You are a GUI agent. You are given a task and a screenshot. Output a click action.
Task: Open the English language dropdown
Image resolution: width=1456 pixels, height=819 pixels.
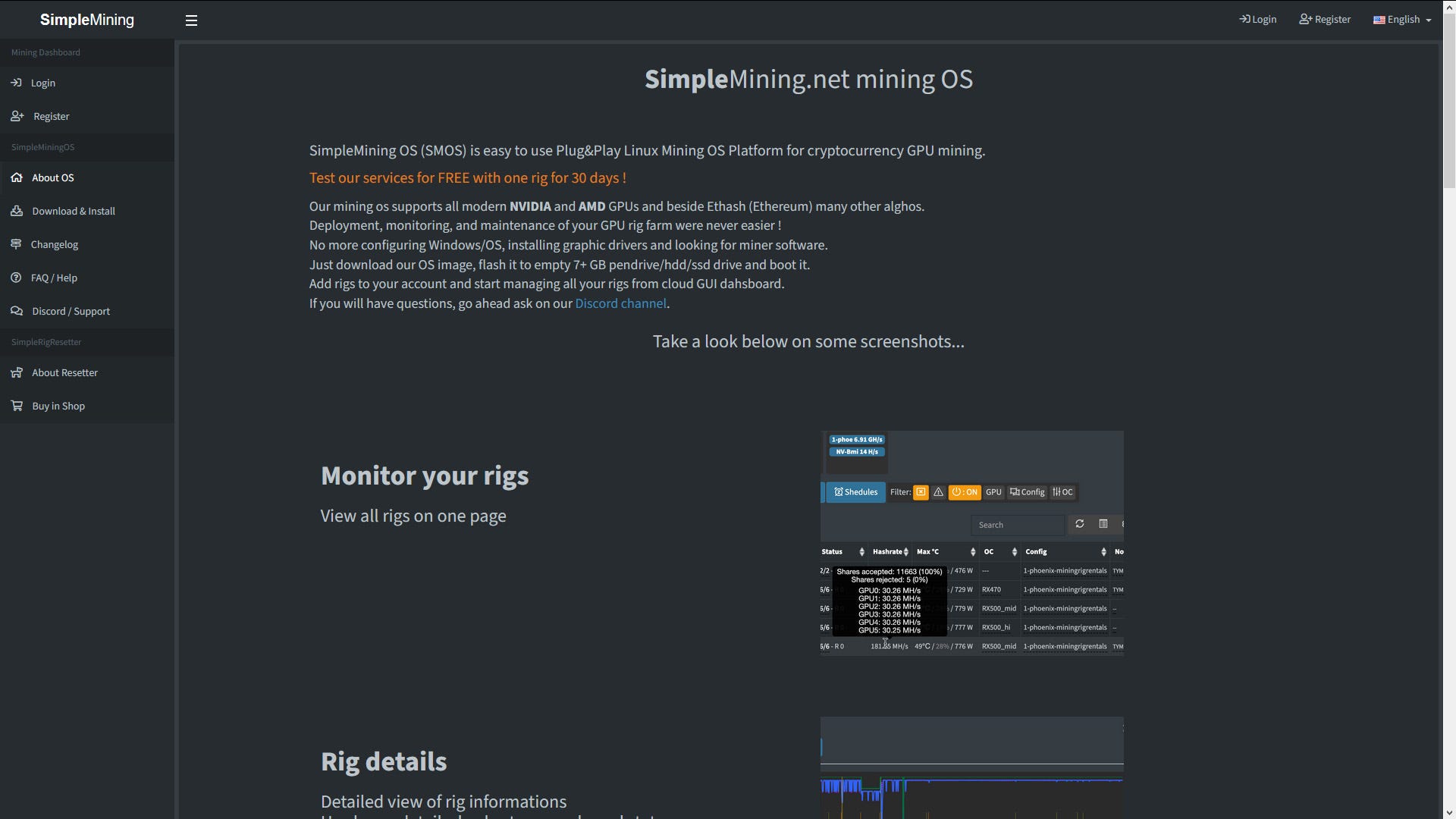point(1402,20)
